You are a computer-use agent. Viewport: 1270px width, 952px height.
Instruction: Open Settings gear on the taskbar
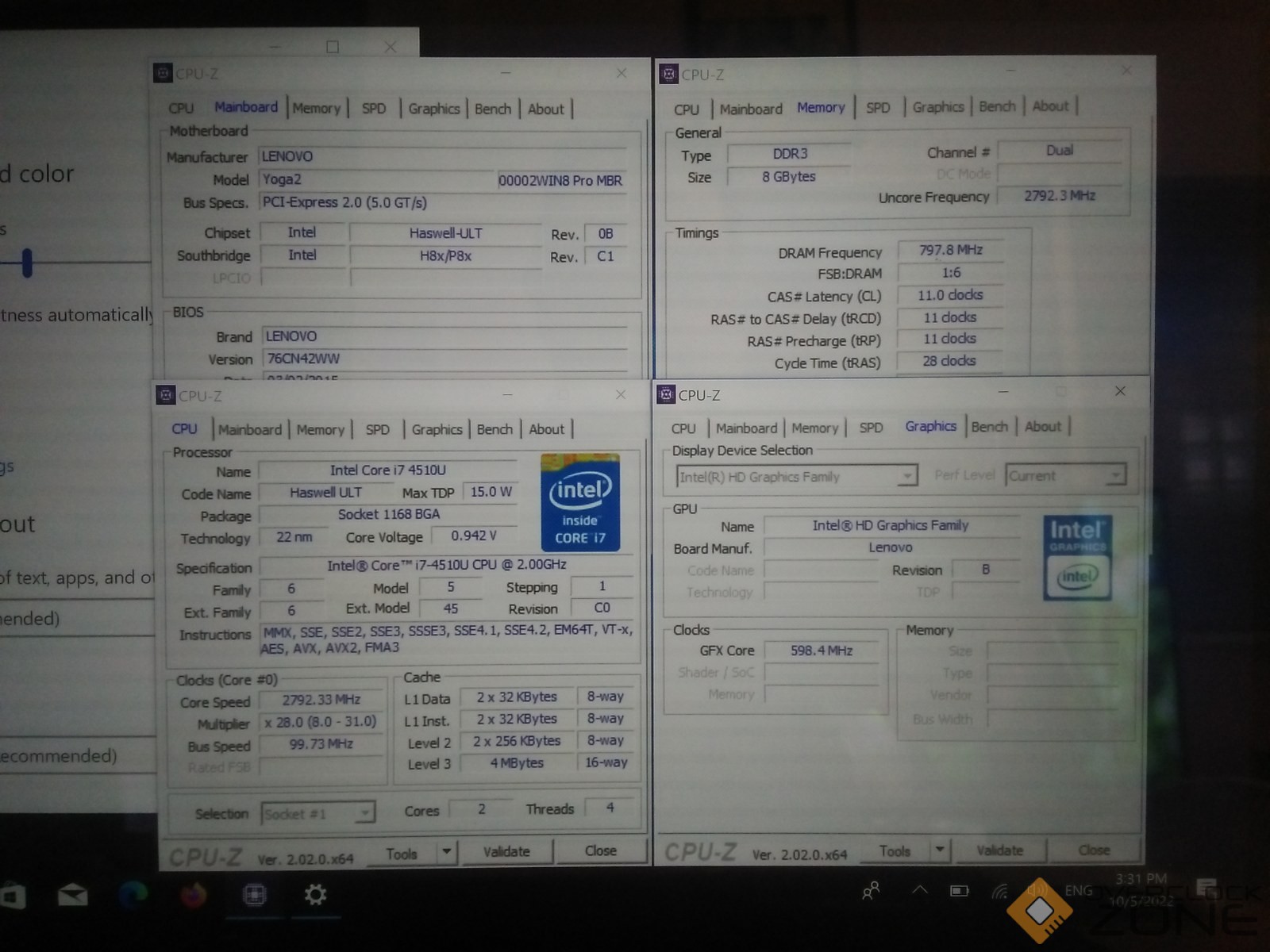click(315, 895)
